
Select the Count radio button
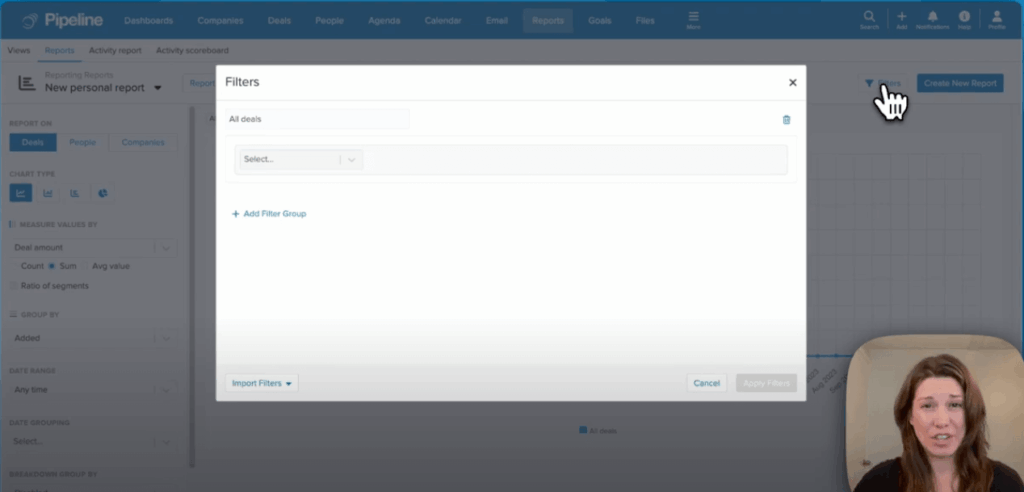coord(14,266)
